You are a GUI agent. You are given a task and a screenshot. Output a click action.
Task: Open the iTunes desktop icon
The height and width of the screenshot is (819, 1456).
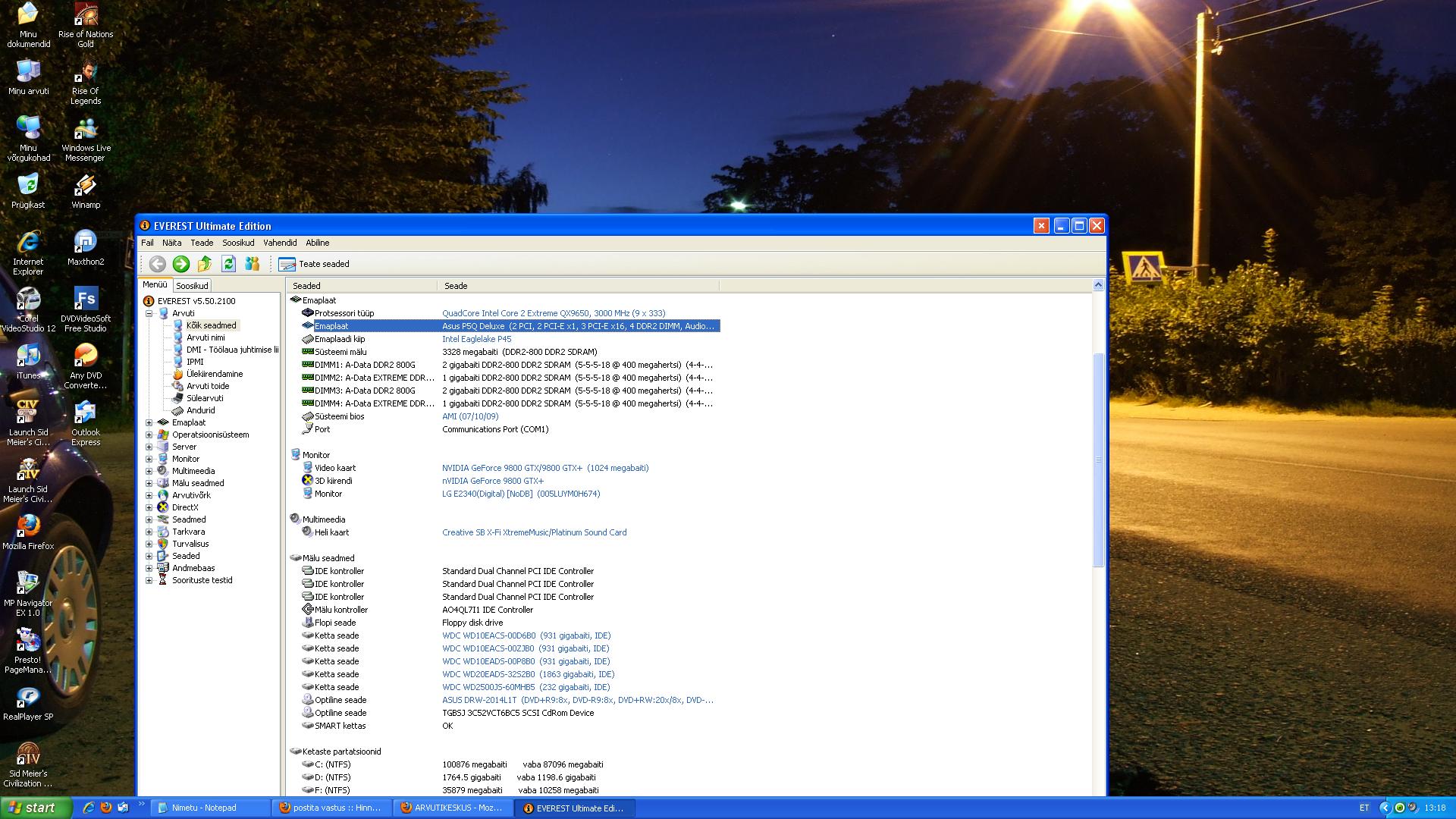[x=28, y=362]
